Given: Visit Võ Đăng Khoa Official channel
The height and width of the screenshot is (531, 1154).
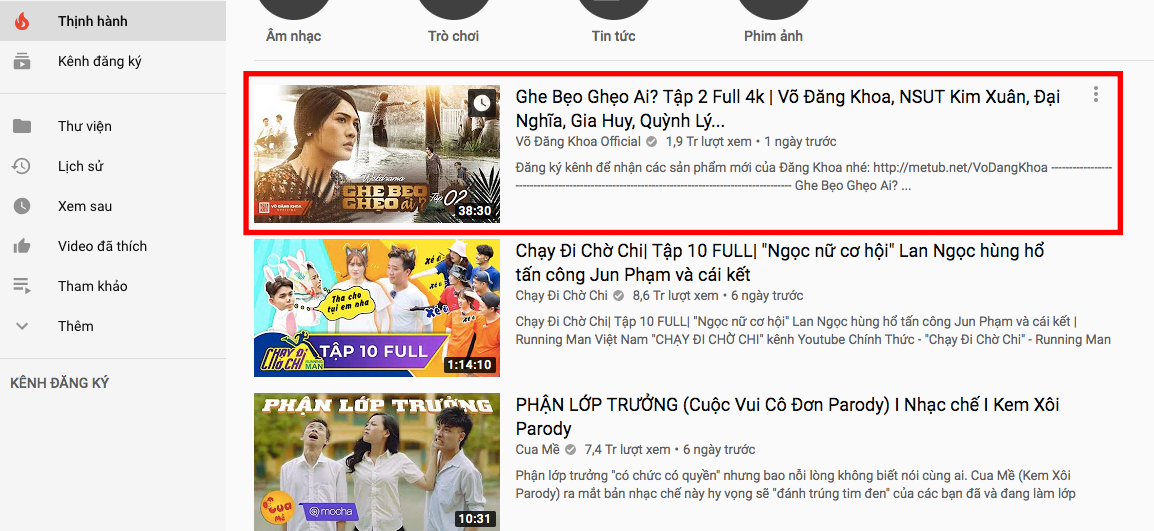Looking at the screenshot, I should [x=577, y=141].
